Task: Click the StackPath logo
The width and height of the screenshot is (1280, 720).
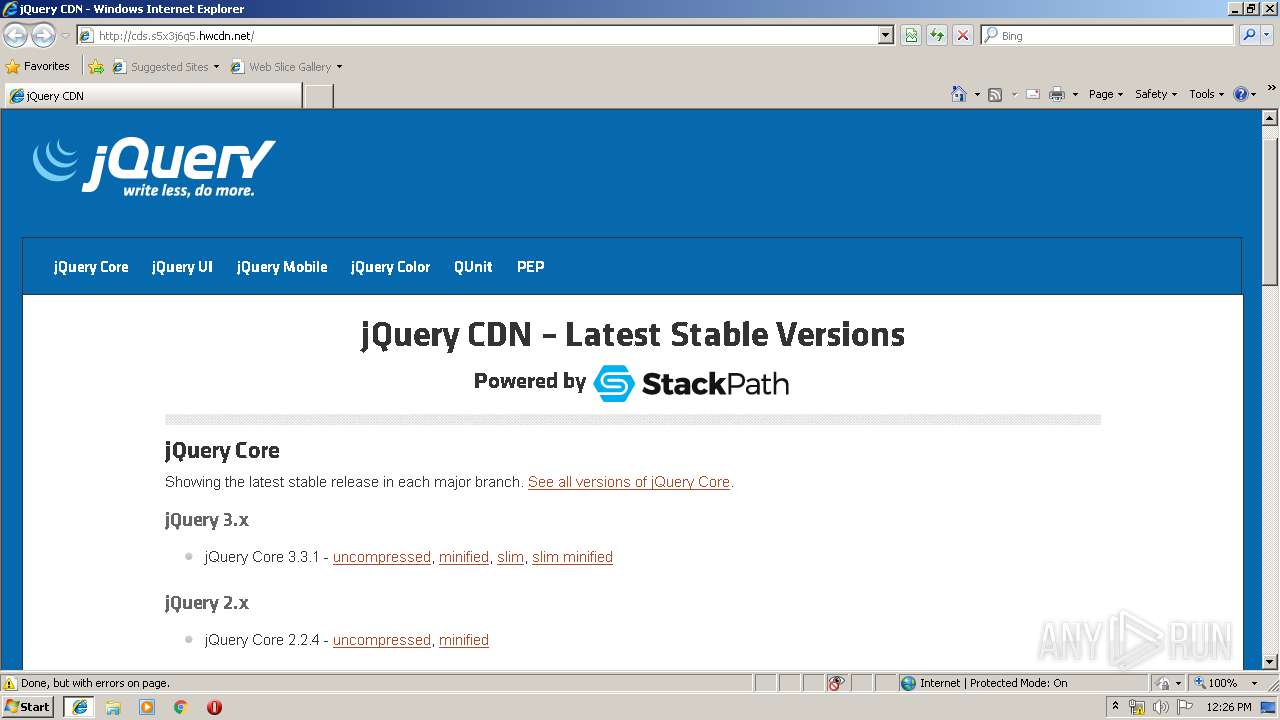Action: [691, 383]
